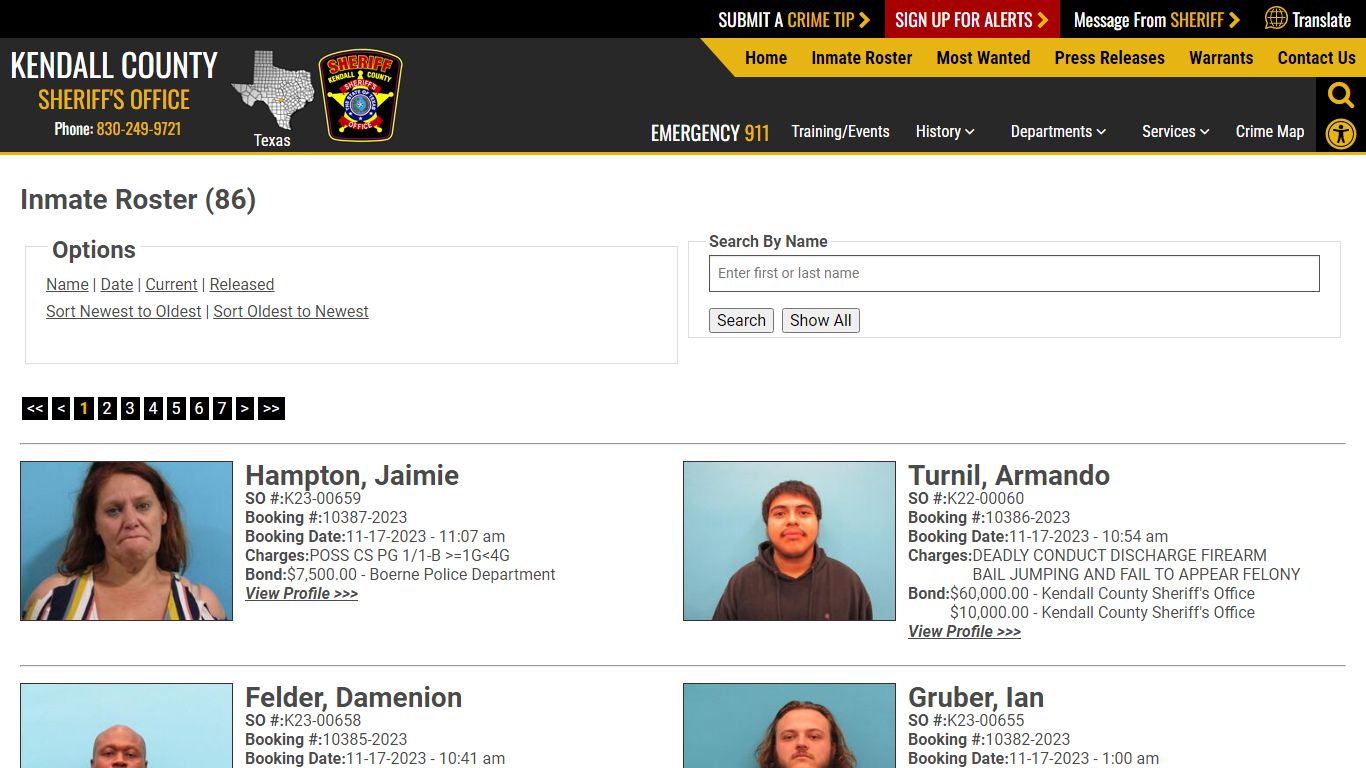
Task: Click the name Hampton, Jaimie
Action: pyautogui.click(x=352, y=475)
